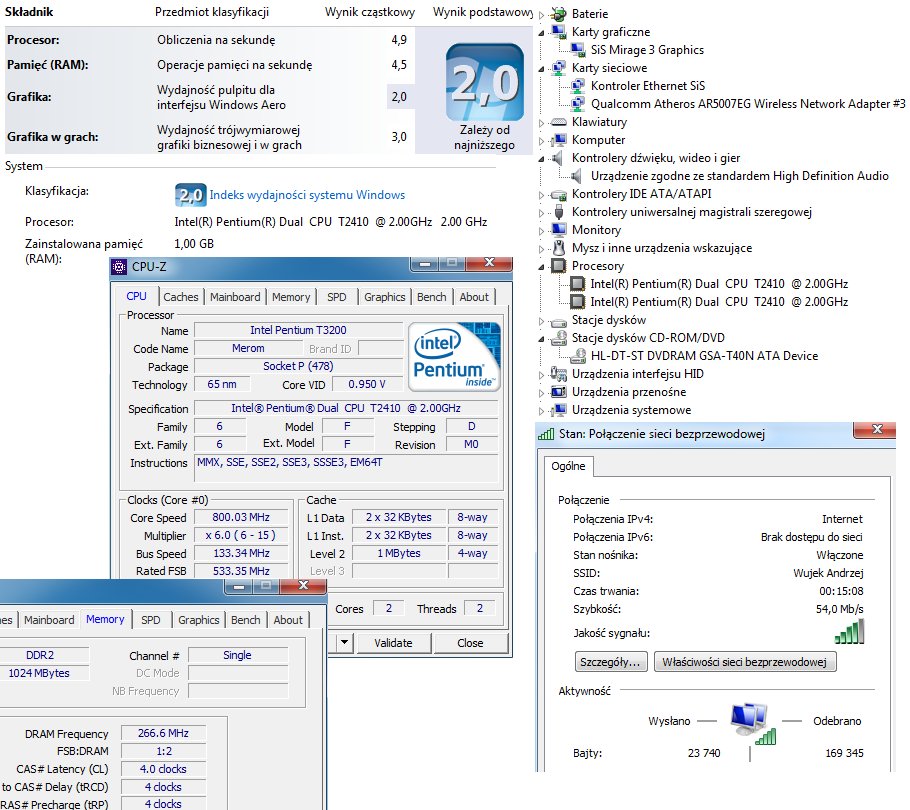Open the Mainboard tab in front CPU-Z window
The image size is (910, 810).
click(49, 620)
